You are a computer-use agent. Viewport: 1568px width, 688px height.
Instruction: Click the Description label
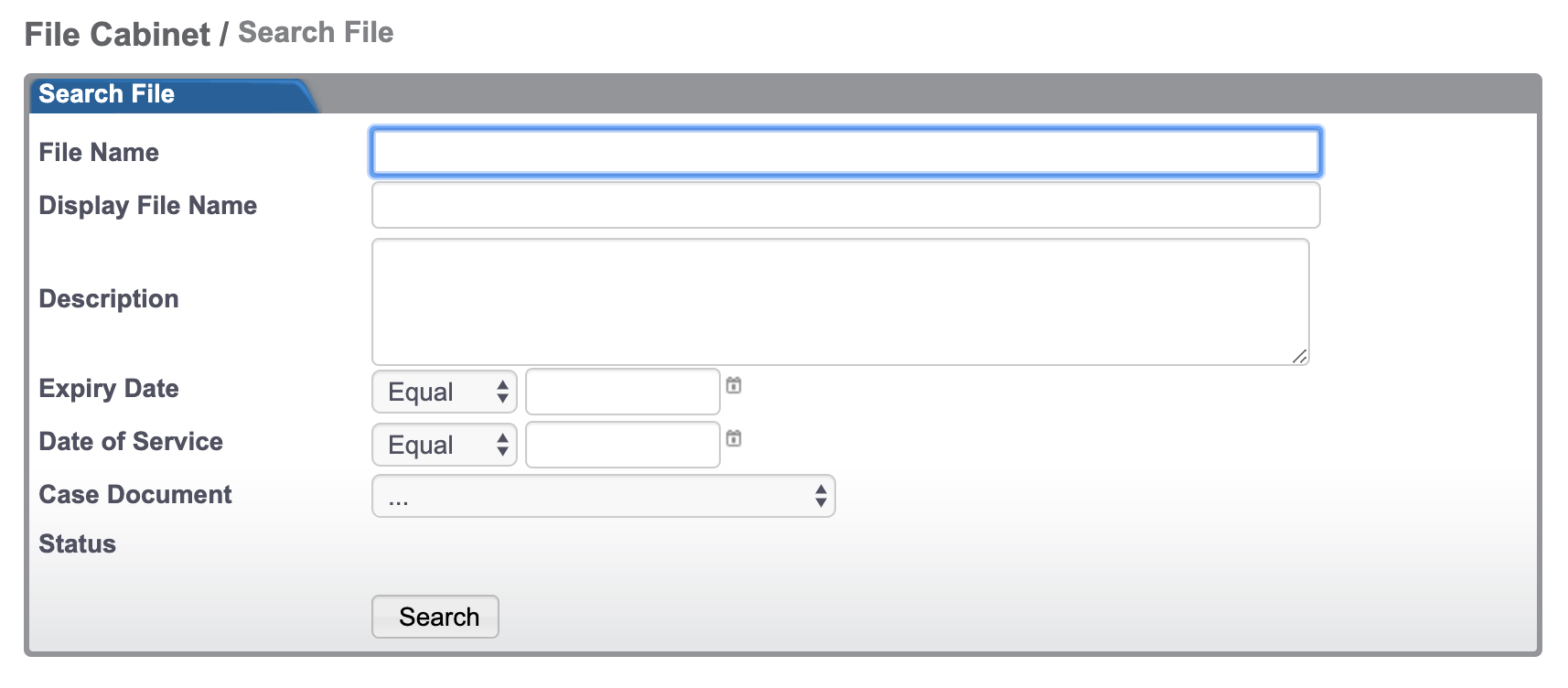(109, 299)
